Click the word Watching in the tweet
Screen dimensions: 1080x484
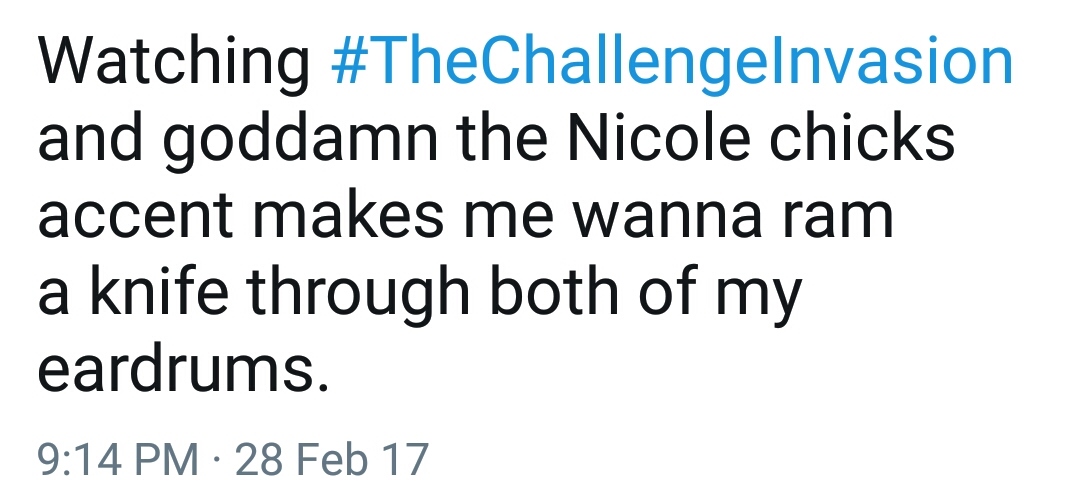tap(174, 62)
